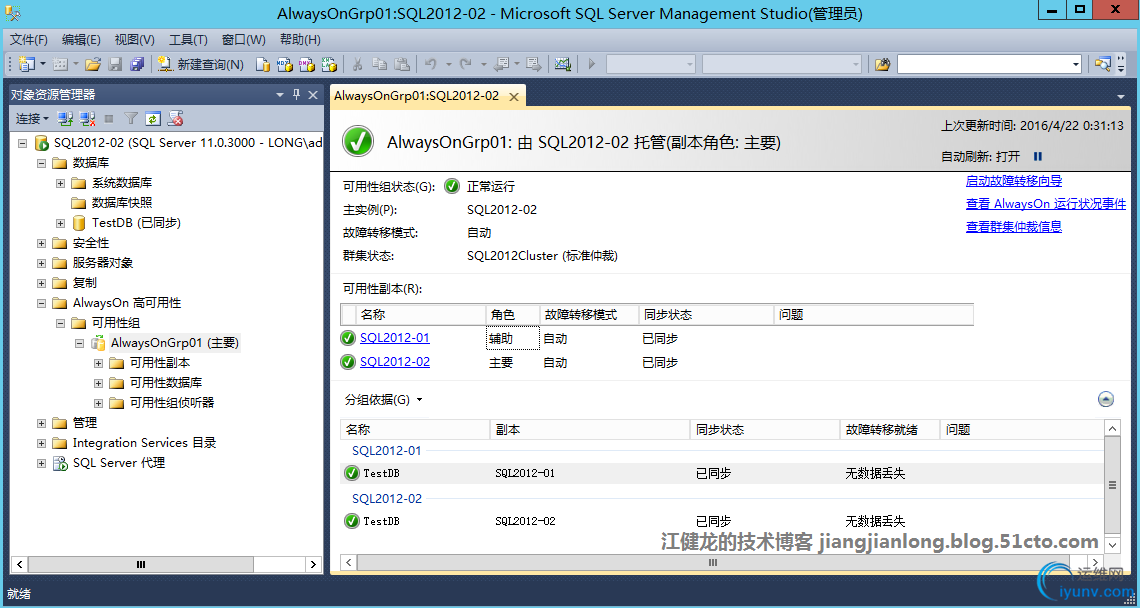This screenshot has width=1140, height=608.
Task: Click the 查看群集仲裁信息 link
Action: (x=1013, y=226)
